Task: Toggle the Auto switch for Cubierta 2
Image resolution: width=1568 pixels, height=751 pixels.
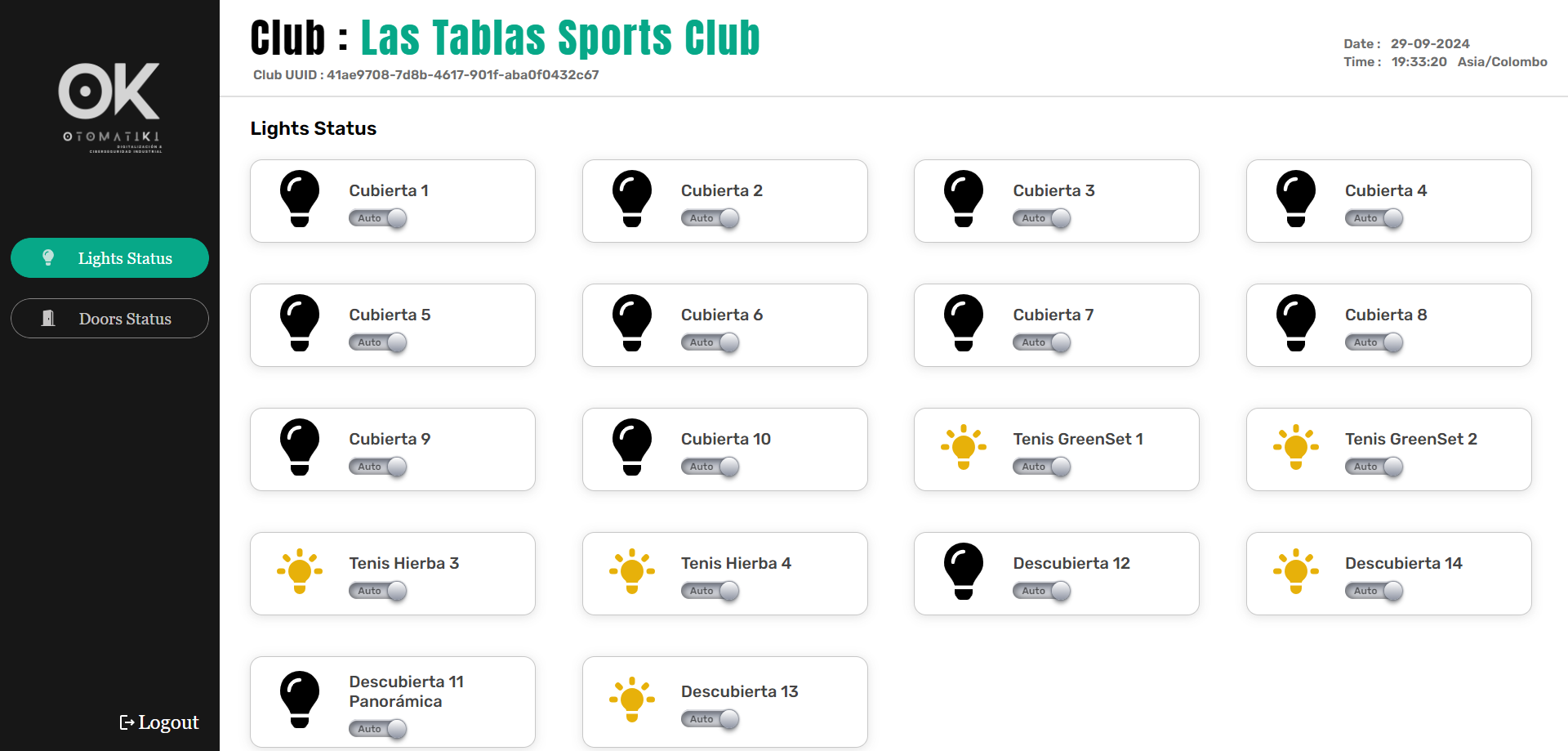Action: tap(710, 218)
